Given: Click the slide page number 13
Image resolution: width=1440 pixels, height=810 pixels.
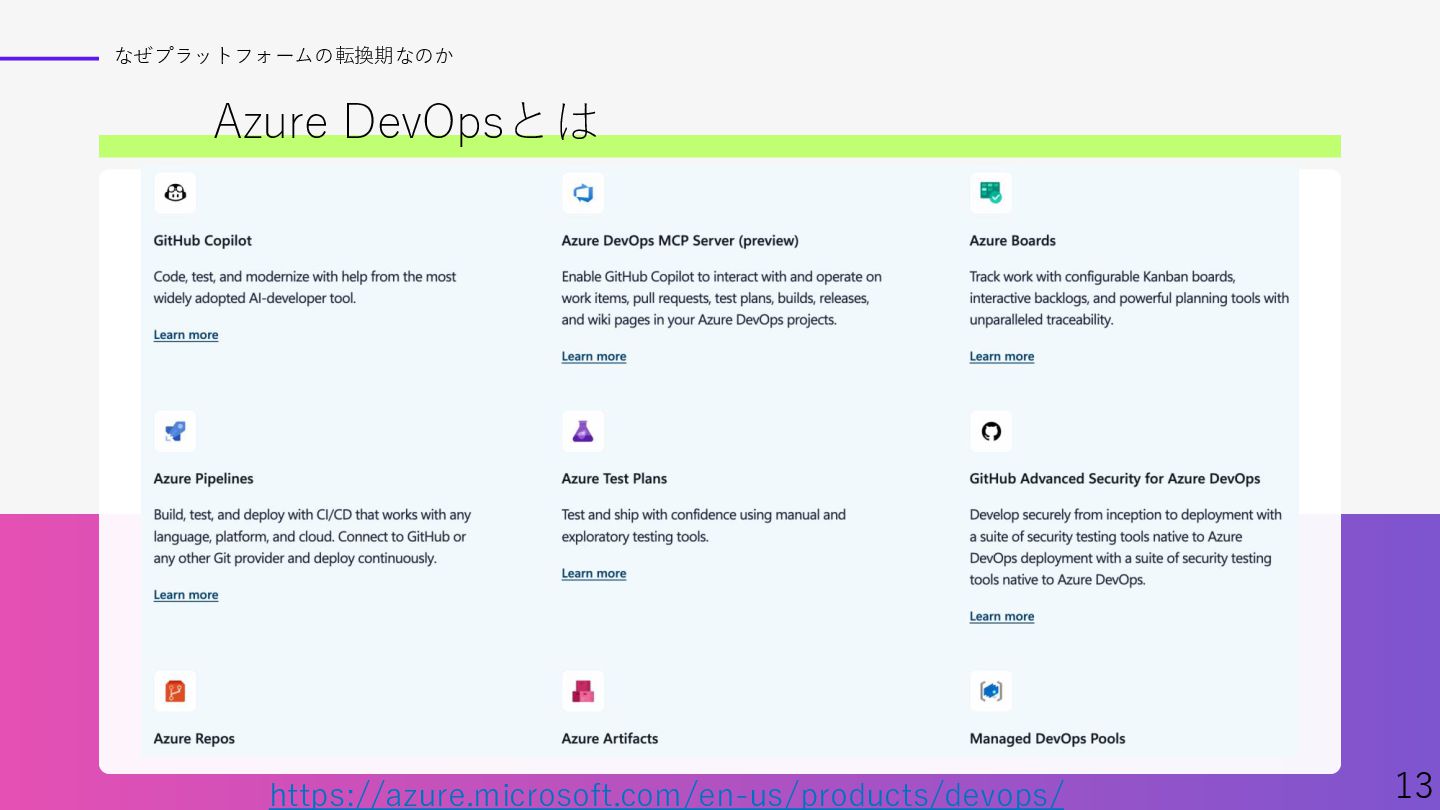Looking at the screenshot, I should 1414,785.
